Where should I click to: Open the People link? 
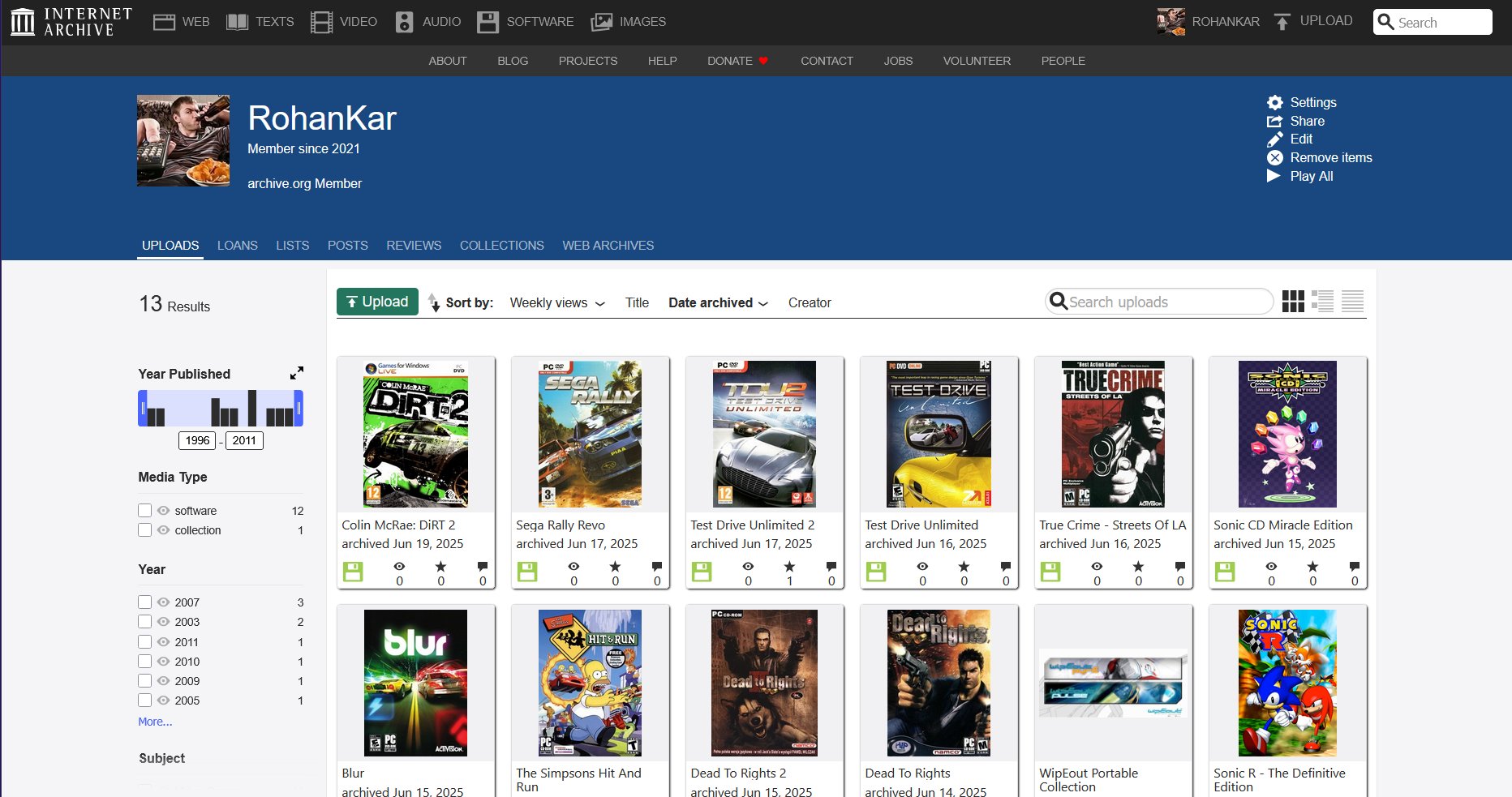click(1063, 61)
